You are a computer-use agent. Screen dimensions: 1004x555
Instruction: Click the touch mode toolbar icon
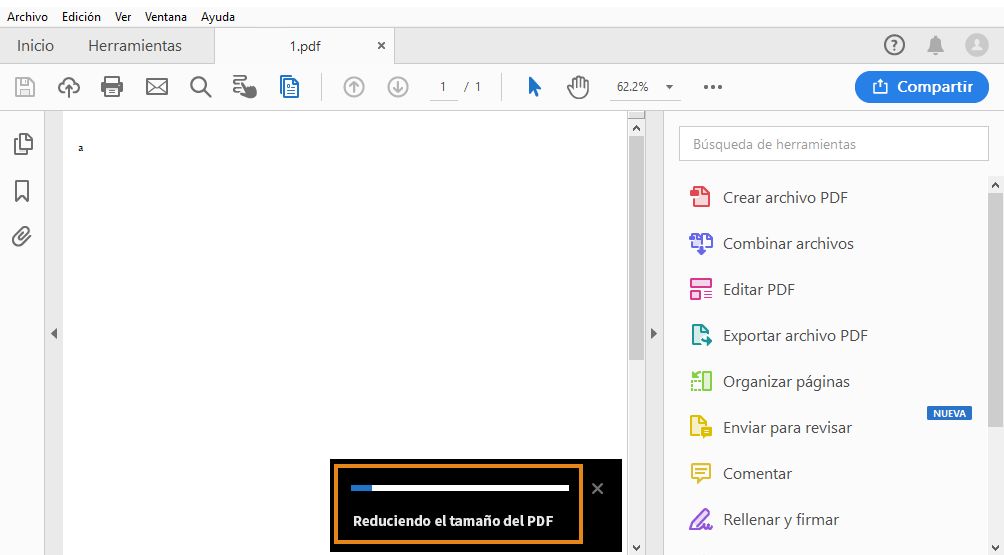click(x=244, y=86)
